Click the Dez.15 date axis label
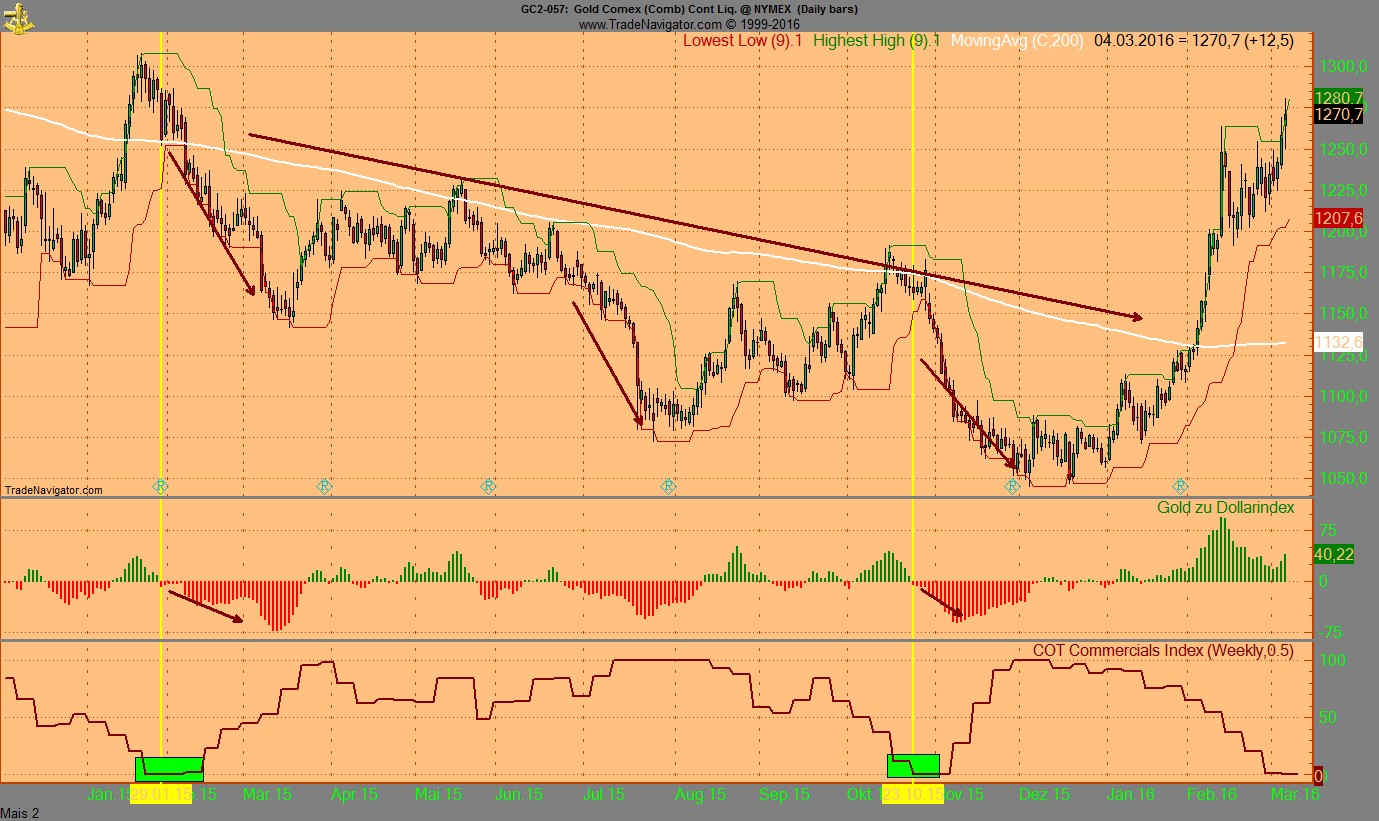This screenshot has height=821, width=1379. 1045,795
